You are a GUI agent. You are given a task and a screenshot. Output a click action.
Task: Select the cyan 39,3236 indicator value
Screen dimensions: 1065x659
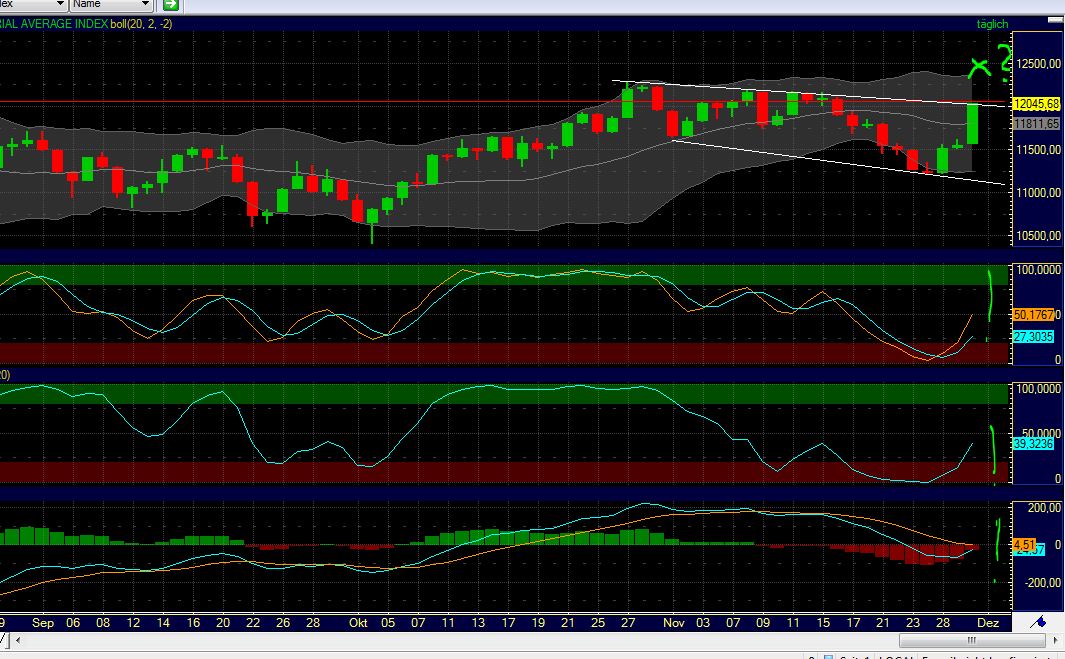click(x=1033, y=444)
